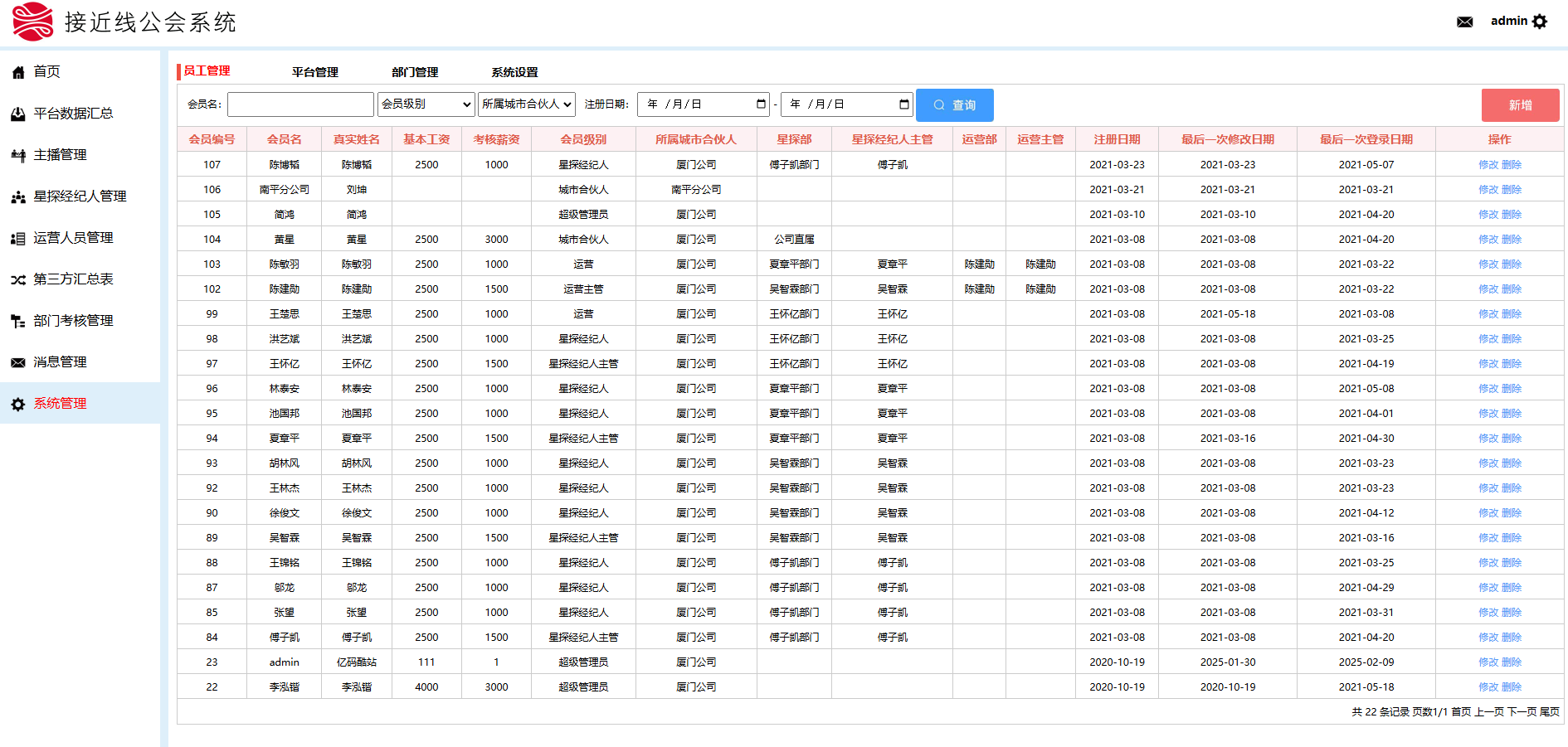This screenshot has height=747, width=1568.
Task: Click the red swirl system logo
Action: click(x=32, y=22)
